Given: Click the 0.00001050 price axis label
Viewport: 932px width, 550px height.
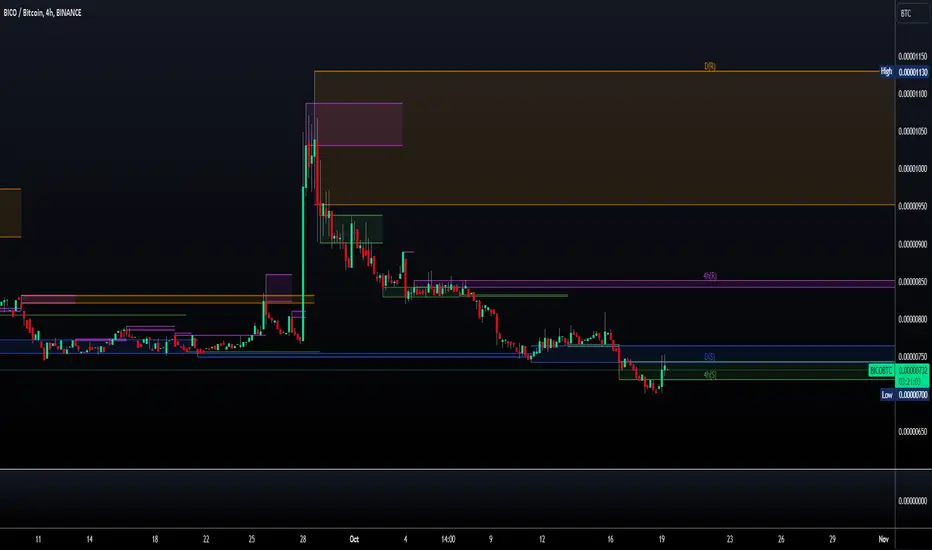Looking at the screenshot, I should pyautogui.click(x=912, y=131).
